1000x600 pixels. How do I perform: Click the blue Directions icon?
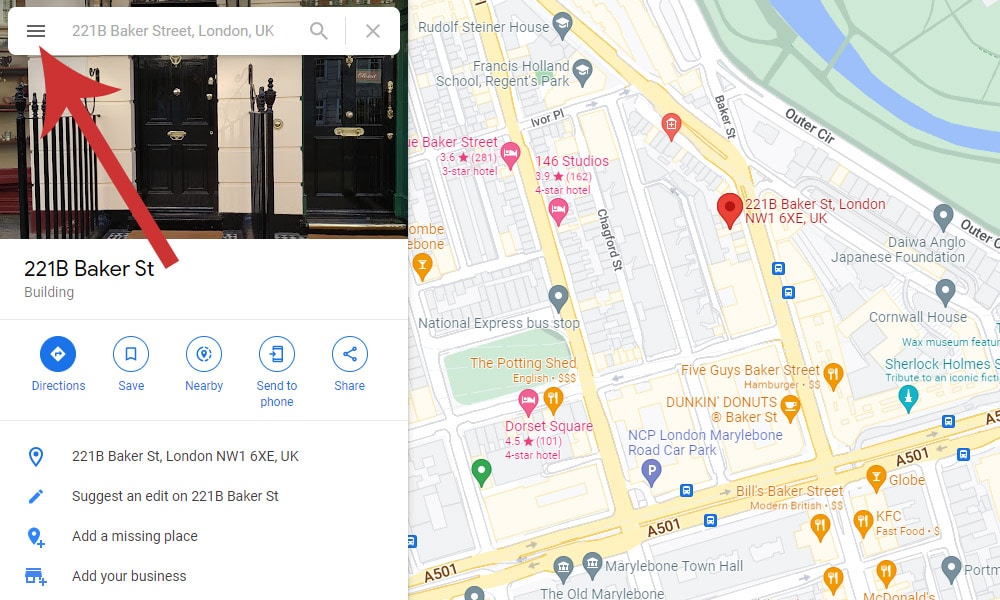58,354
